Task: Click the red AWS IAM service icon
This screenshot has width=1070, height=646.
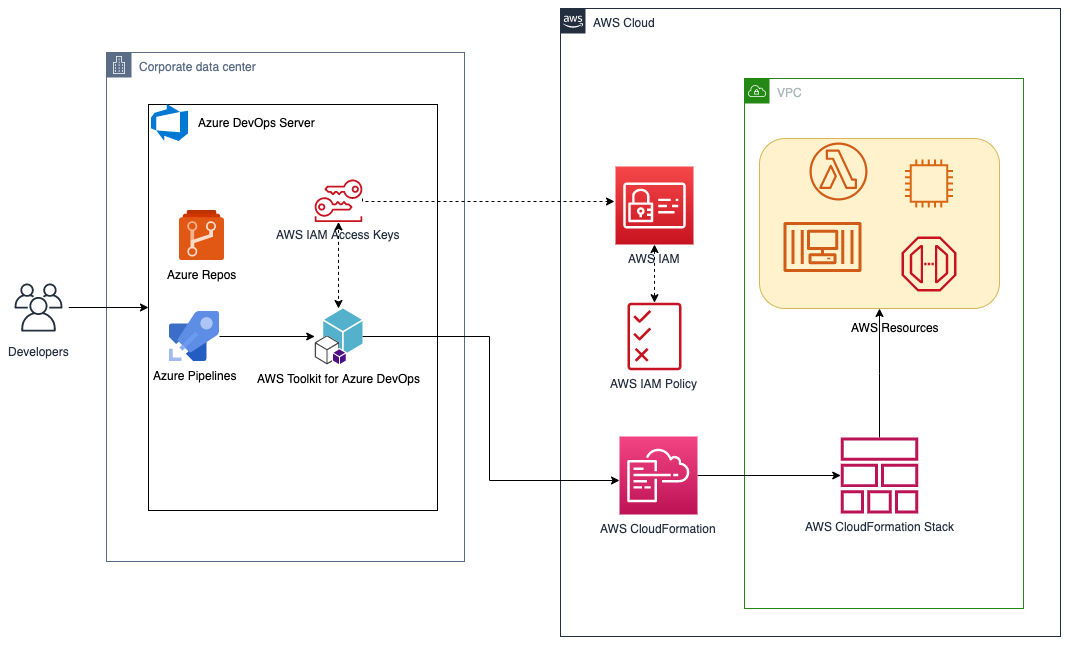Action: [x=654, y=205]
